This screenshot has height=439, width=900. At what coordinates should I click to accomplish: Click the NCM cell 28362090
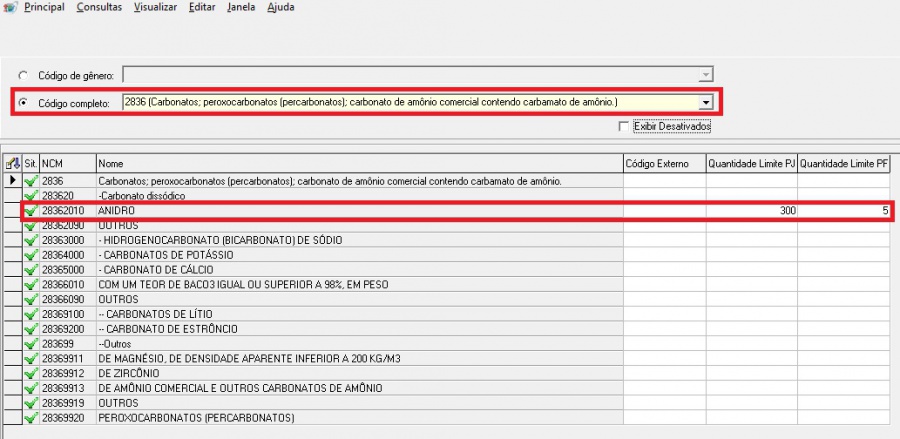point(68,226)
